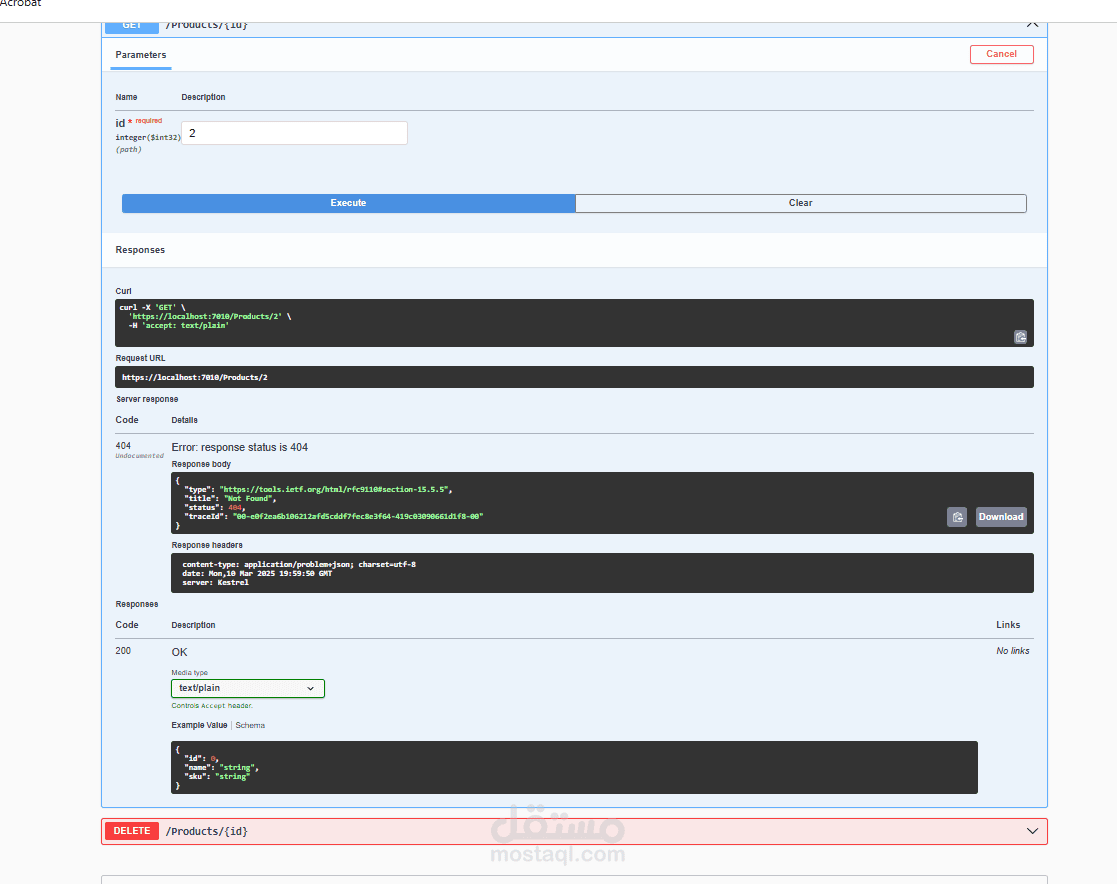Image resolution: width=1117 pixels, height=884 pixels.
Task: Click the response headers block
Action: pyautogui.click(x=602, y=573)
